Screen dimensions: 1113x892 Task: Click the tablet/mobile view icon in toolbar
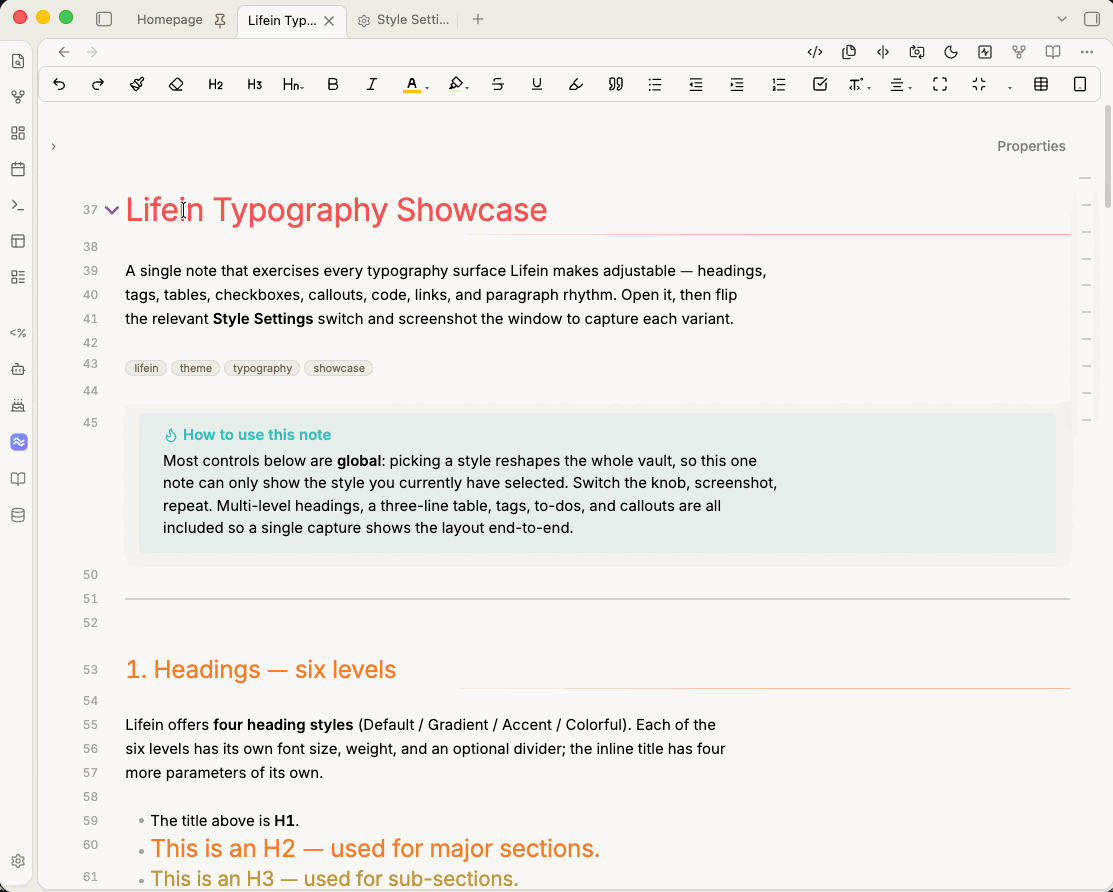point(1080,84)
